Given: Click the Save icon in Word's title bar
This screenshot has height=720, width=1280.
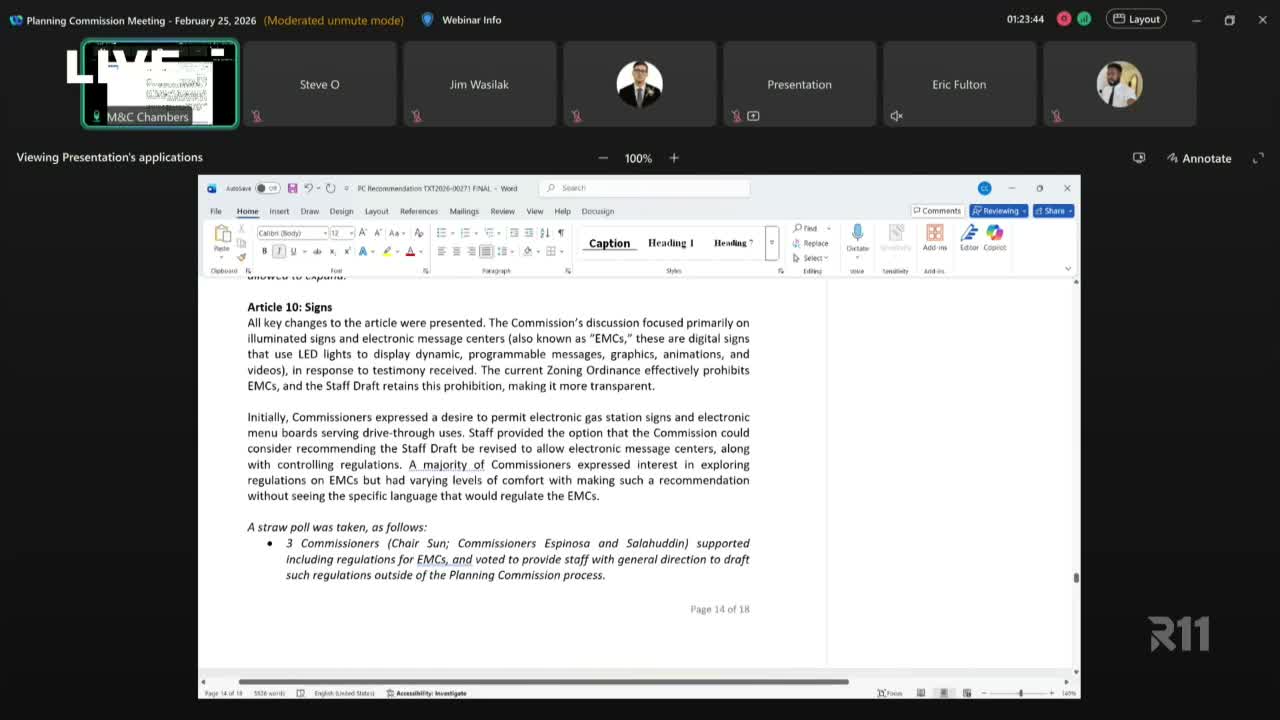Looking at the screenshot, I should point(292,188).
